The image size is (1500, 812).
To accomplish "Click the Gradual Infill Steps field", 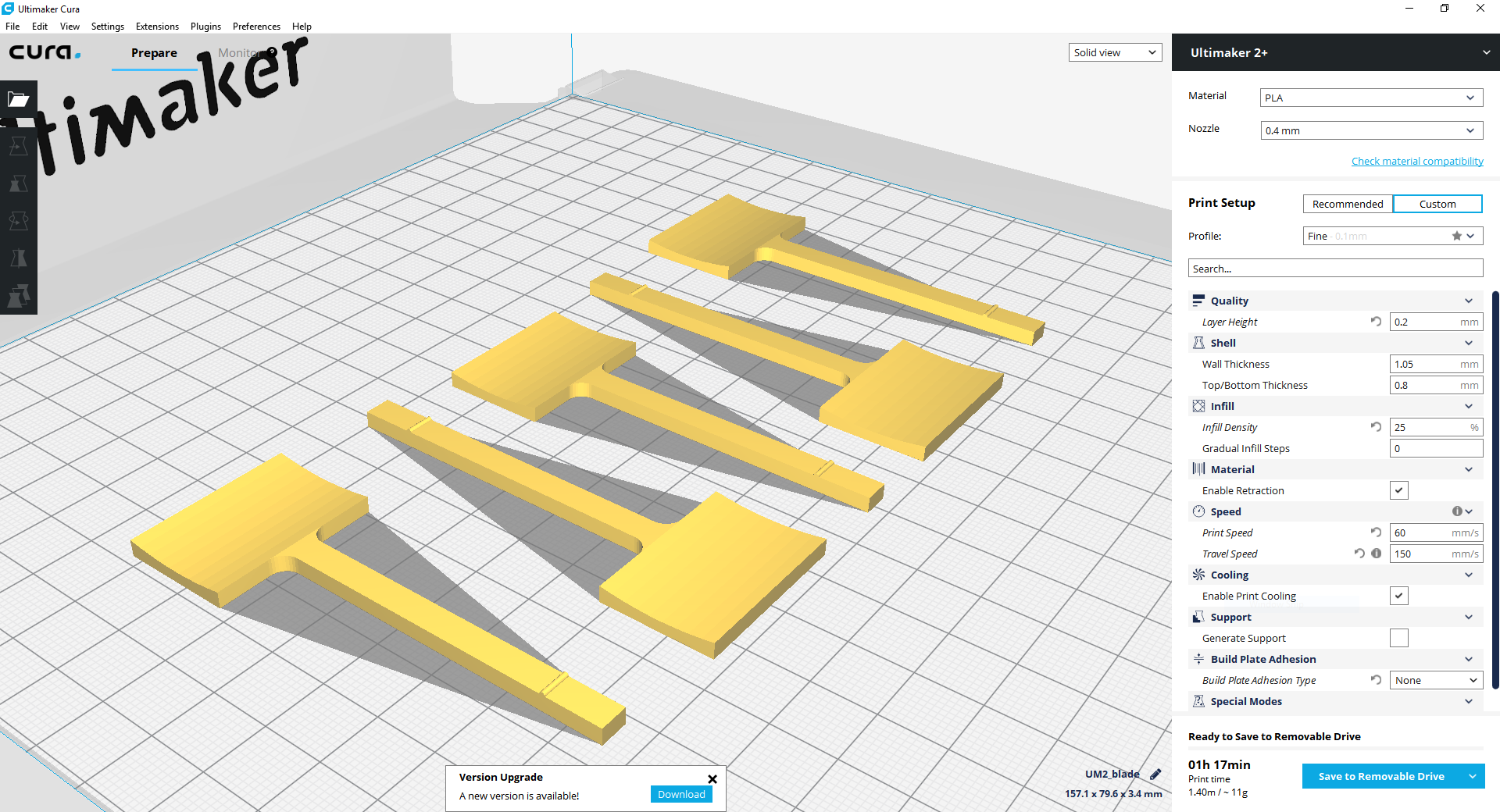I will (x=1436, y=448).
